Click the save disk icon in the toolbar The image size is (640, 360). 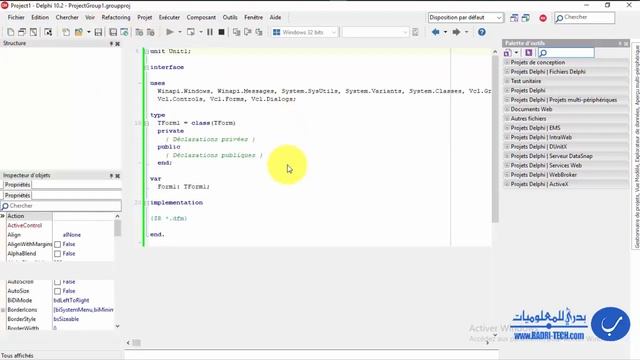tap(98, 32)
